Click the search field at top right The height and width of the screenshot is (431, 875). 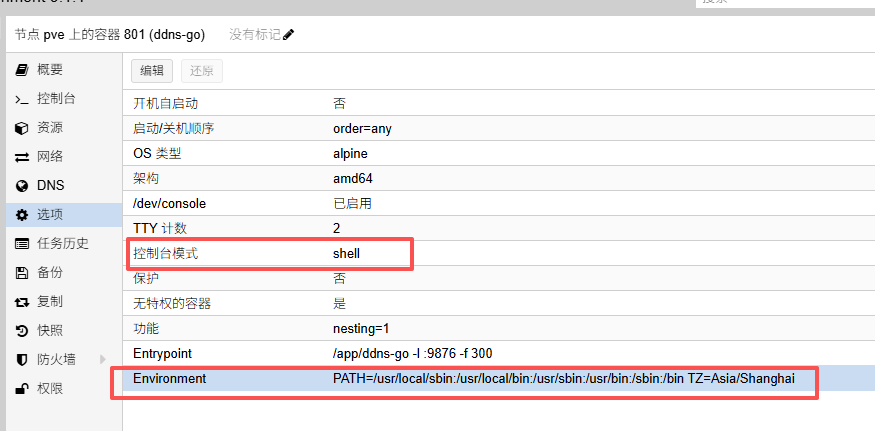pyautogui.click(x=785, y=2)
